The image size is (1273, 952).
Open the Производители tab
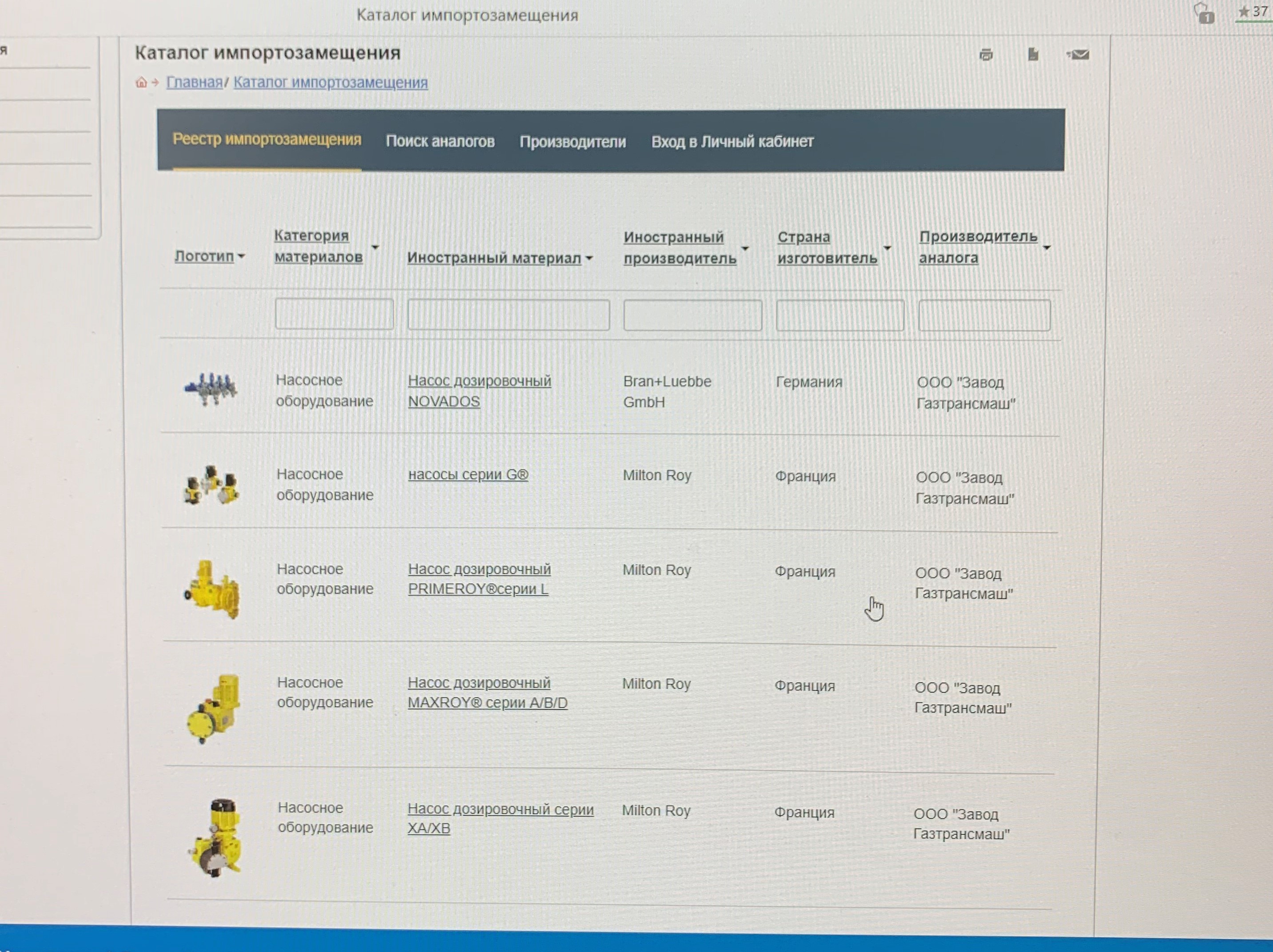(572, 142)
